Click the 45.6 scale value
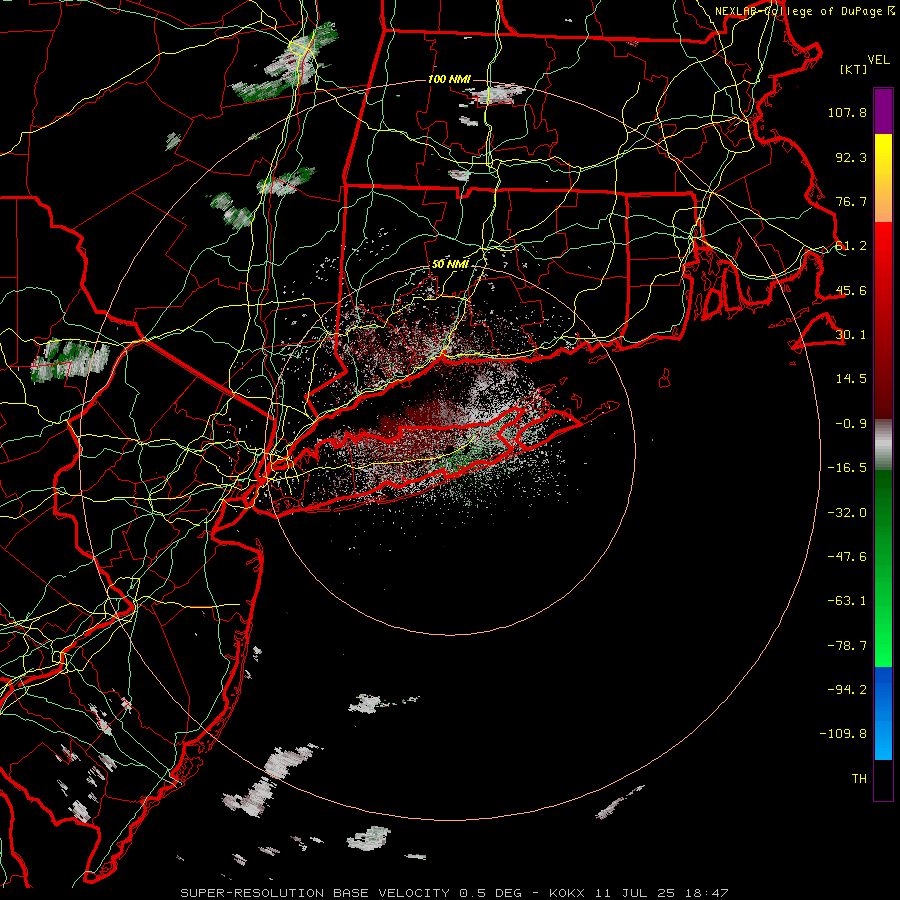The width and height of the screenshot is (900, 900). (x=851, y=290)
